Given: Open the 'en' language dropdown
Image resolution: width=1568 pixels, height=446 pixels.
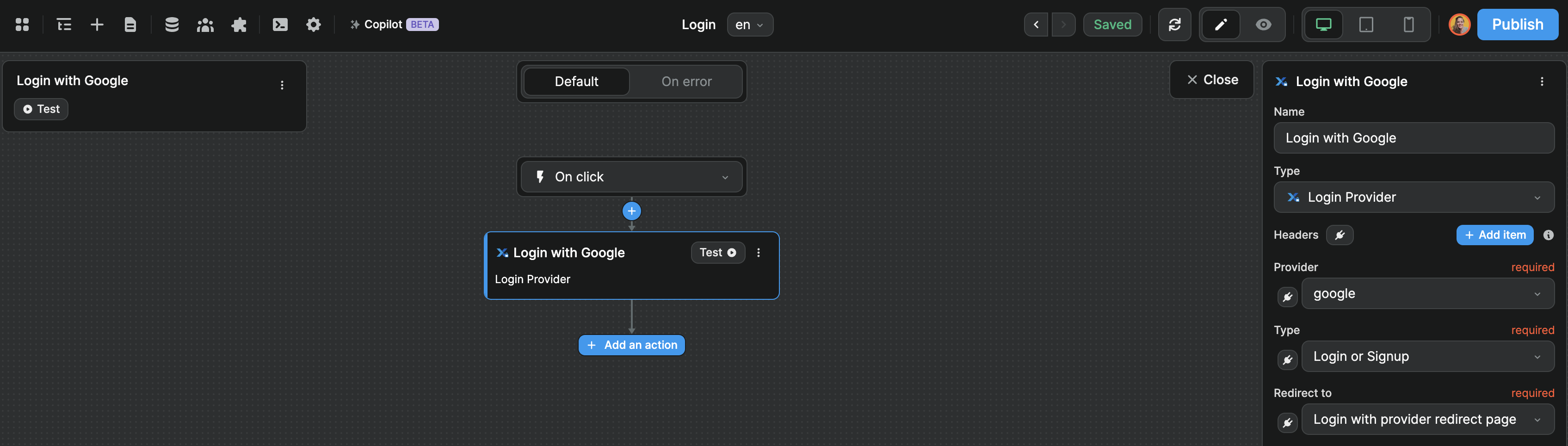Looking at the screenshot, I should tap(750, 25).
